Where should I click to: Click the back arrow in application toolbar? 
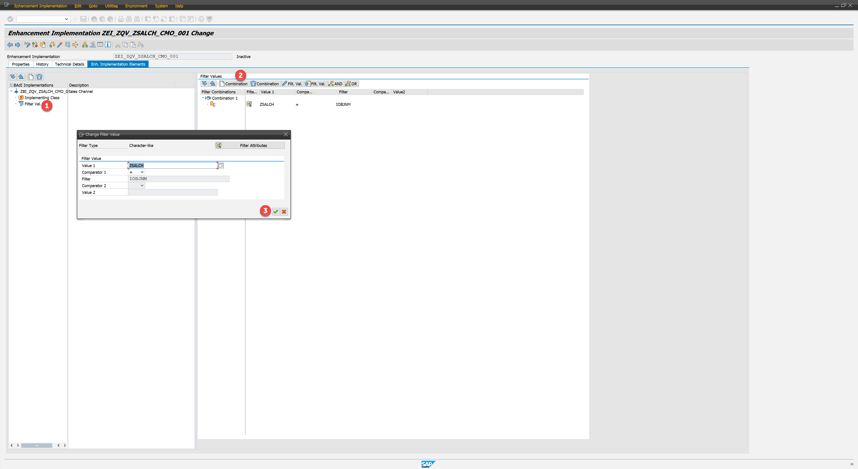coord(10,45)
